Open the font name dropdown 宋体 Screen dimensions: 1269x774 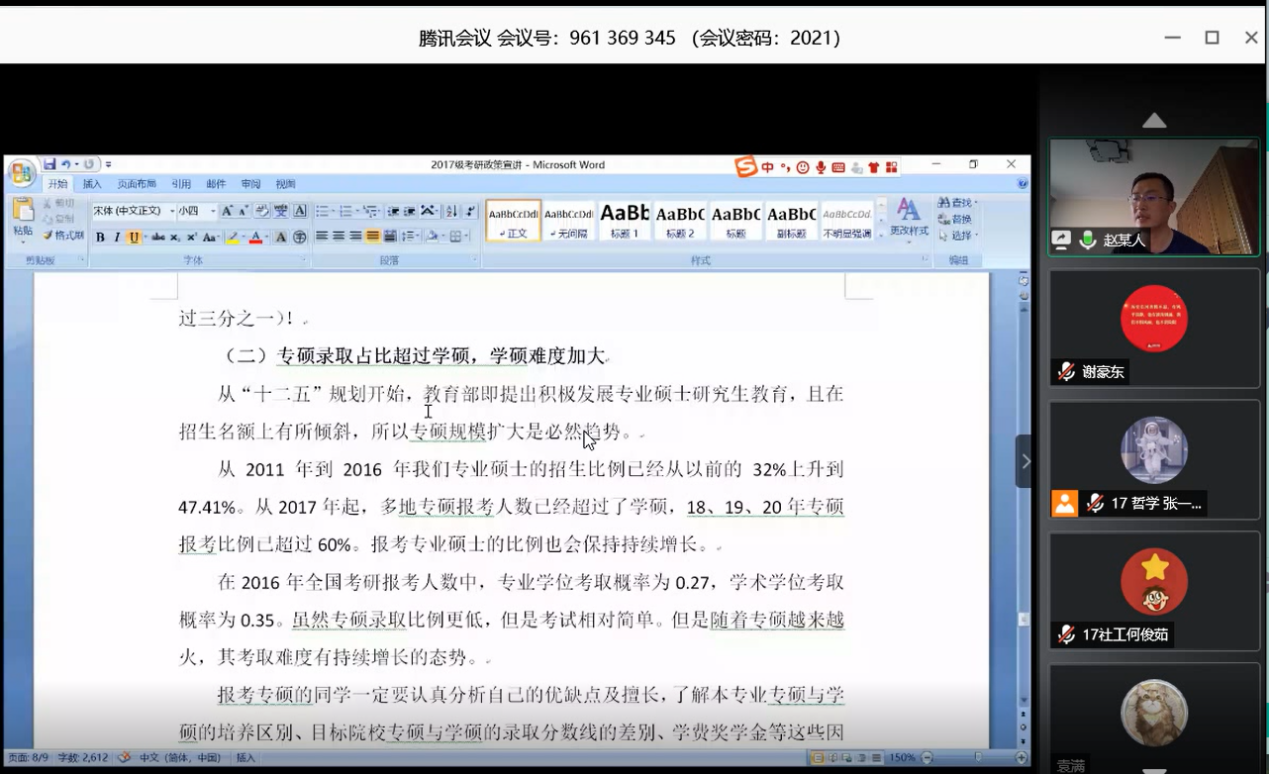(171, 211)
